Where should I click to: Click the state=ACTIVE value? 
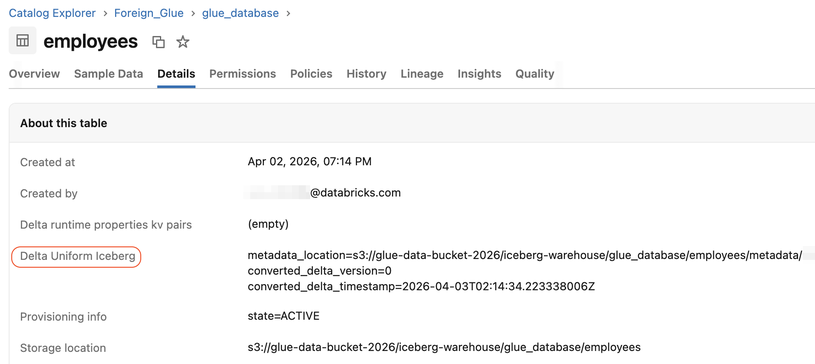(284, 316)
